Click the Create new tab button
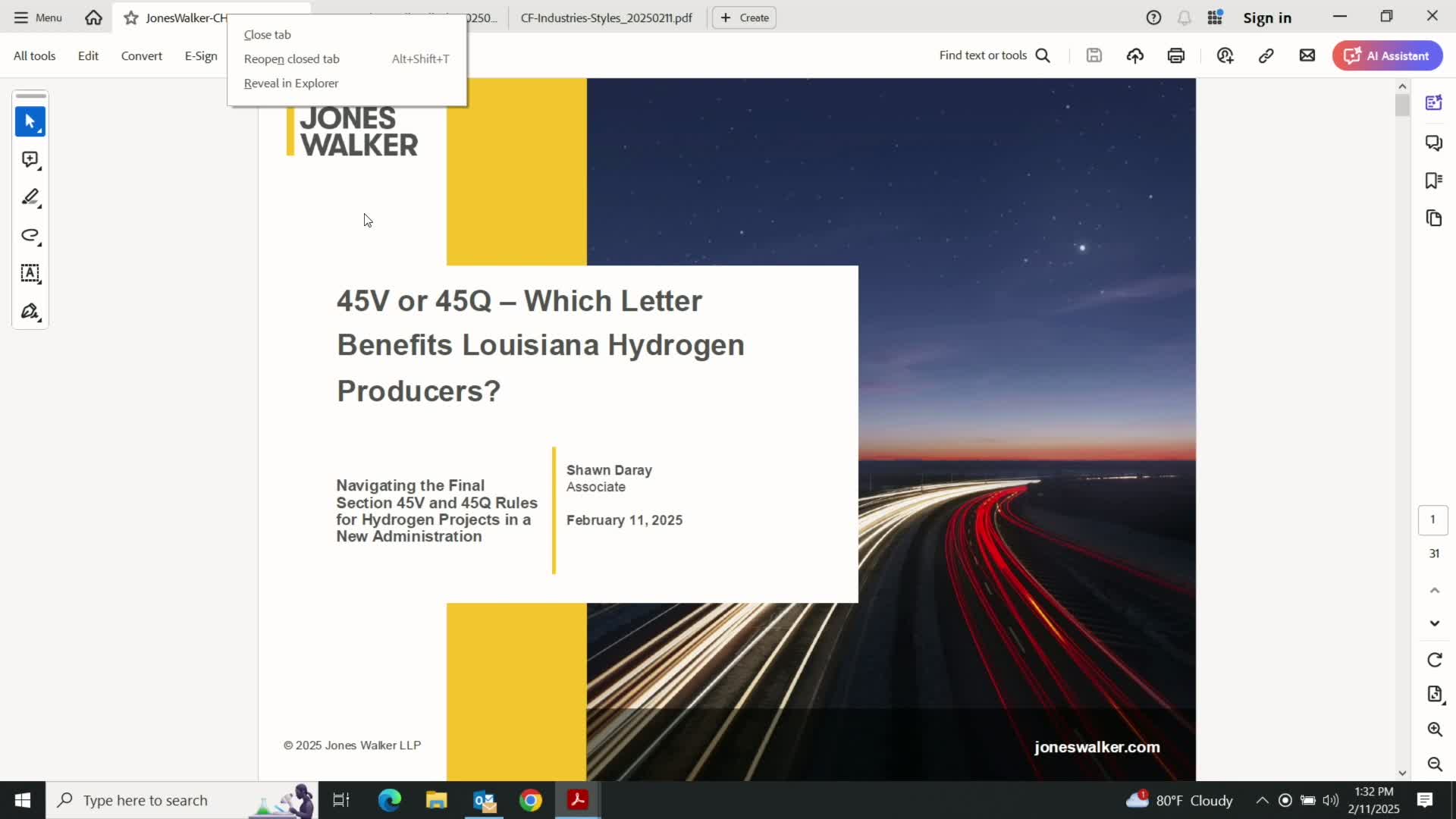1456x819 pixels. coord(744,17)
